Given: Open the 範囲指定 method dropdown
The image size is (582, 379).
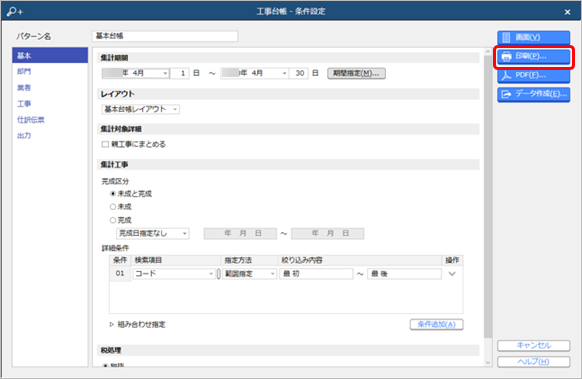Looking at the screenshot, I should pyautogui.click(x=249, y=274).
